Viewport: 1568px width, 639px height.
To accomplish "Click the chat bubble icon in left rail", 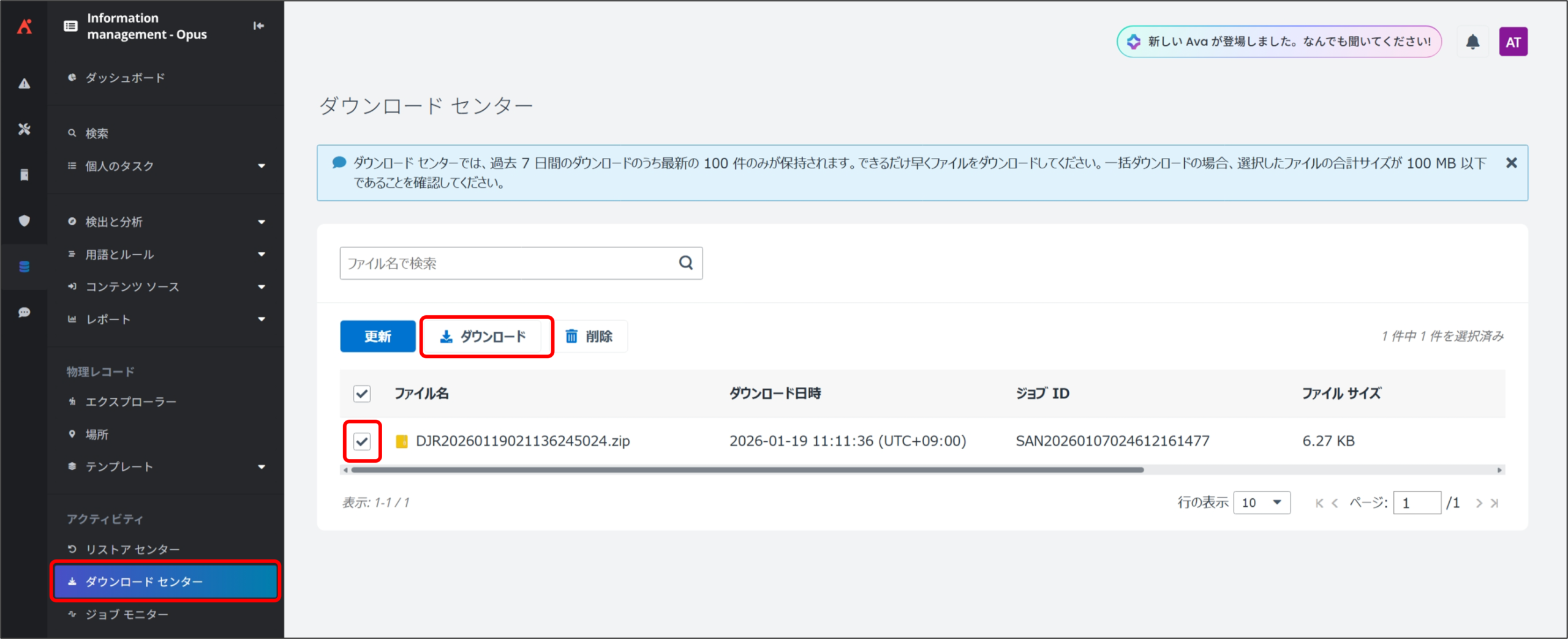I will click(x=24, y=313).
